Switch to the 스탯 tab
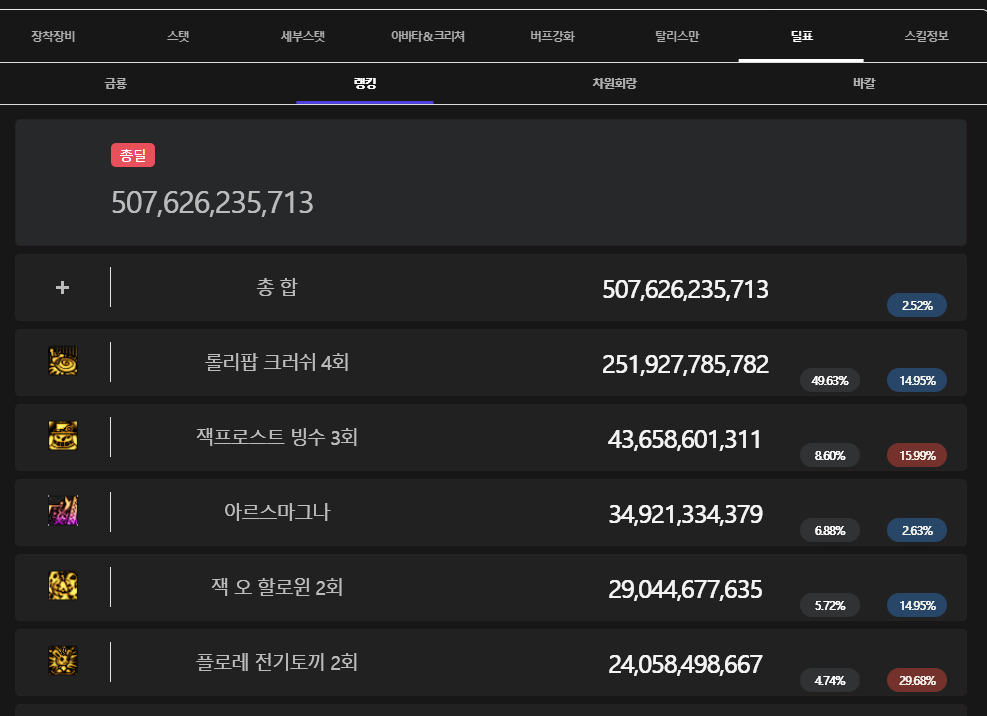 click(x=178, y=36)
